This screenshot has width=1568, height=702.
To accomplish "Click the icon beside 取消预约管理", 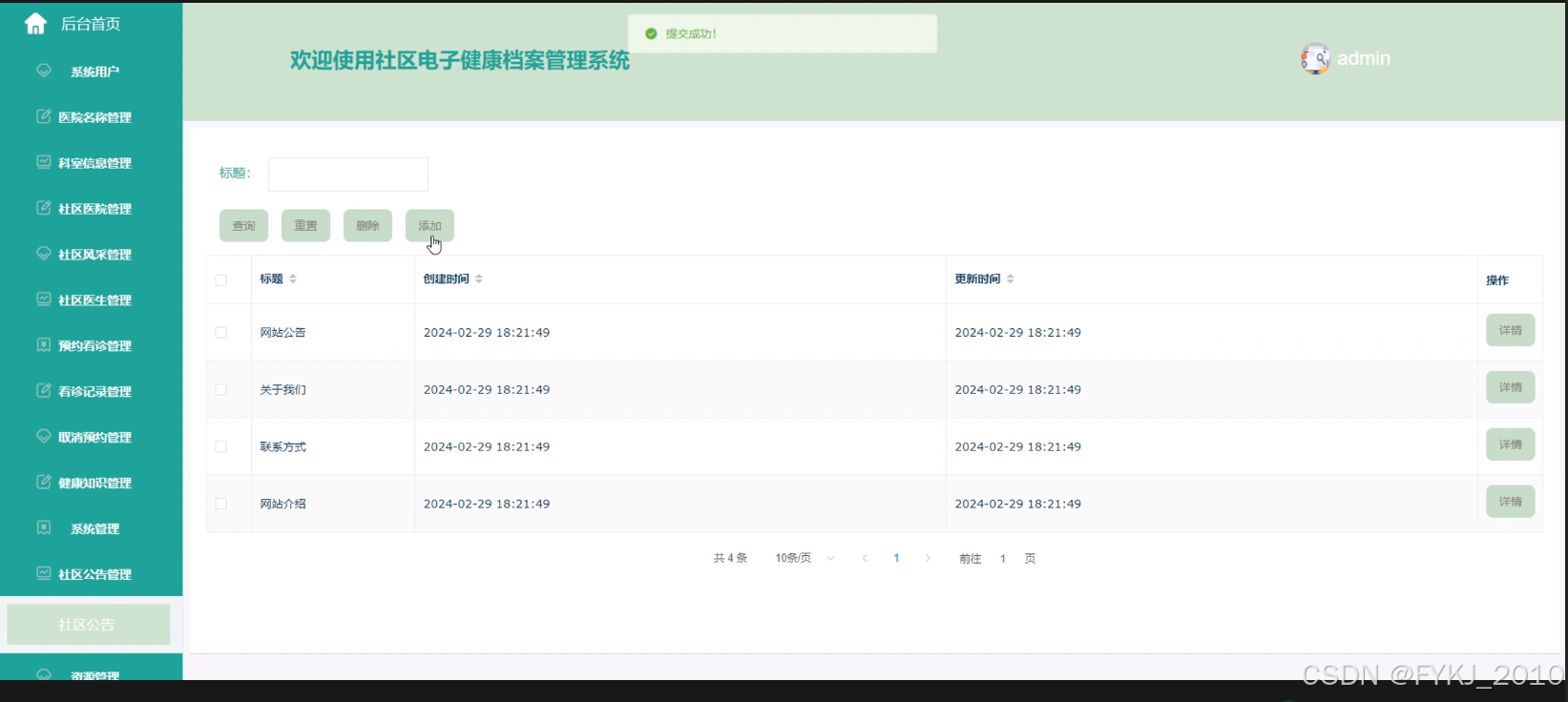I will tap(44, 437).
